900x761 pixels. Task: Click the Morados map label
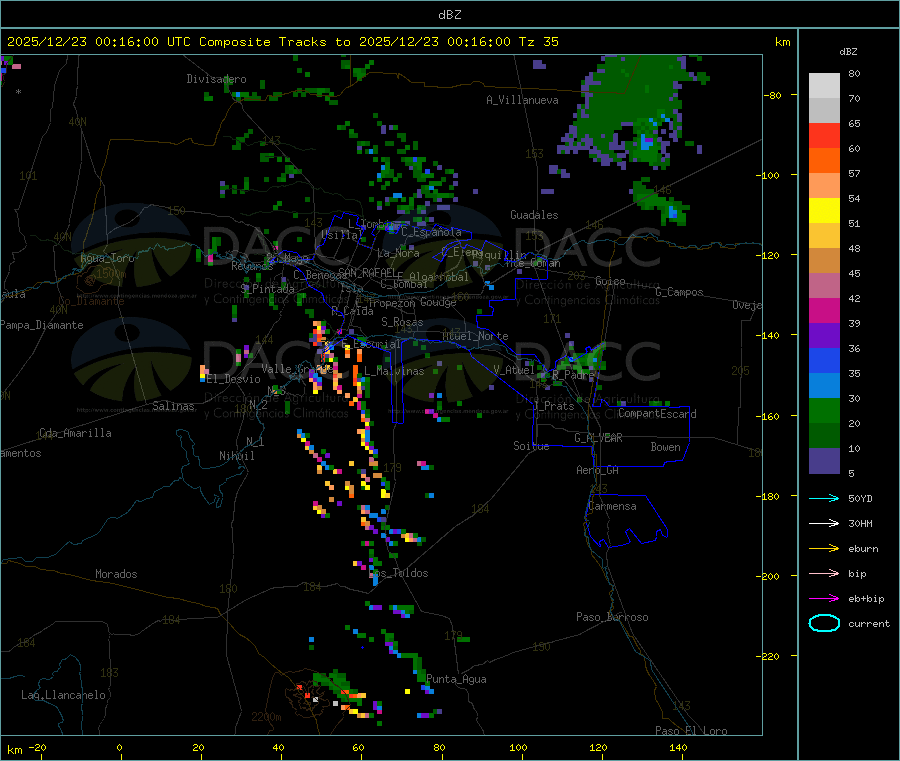tap(116, 574)
